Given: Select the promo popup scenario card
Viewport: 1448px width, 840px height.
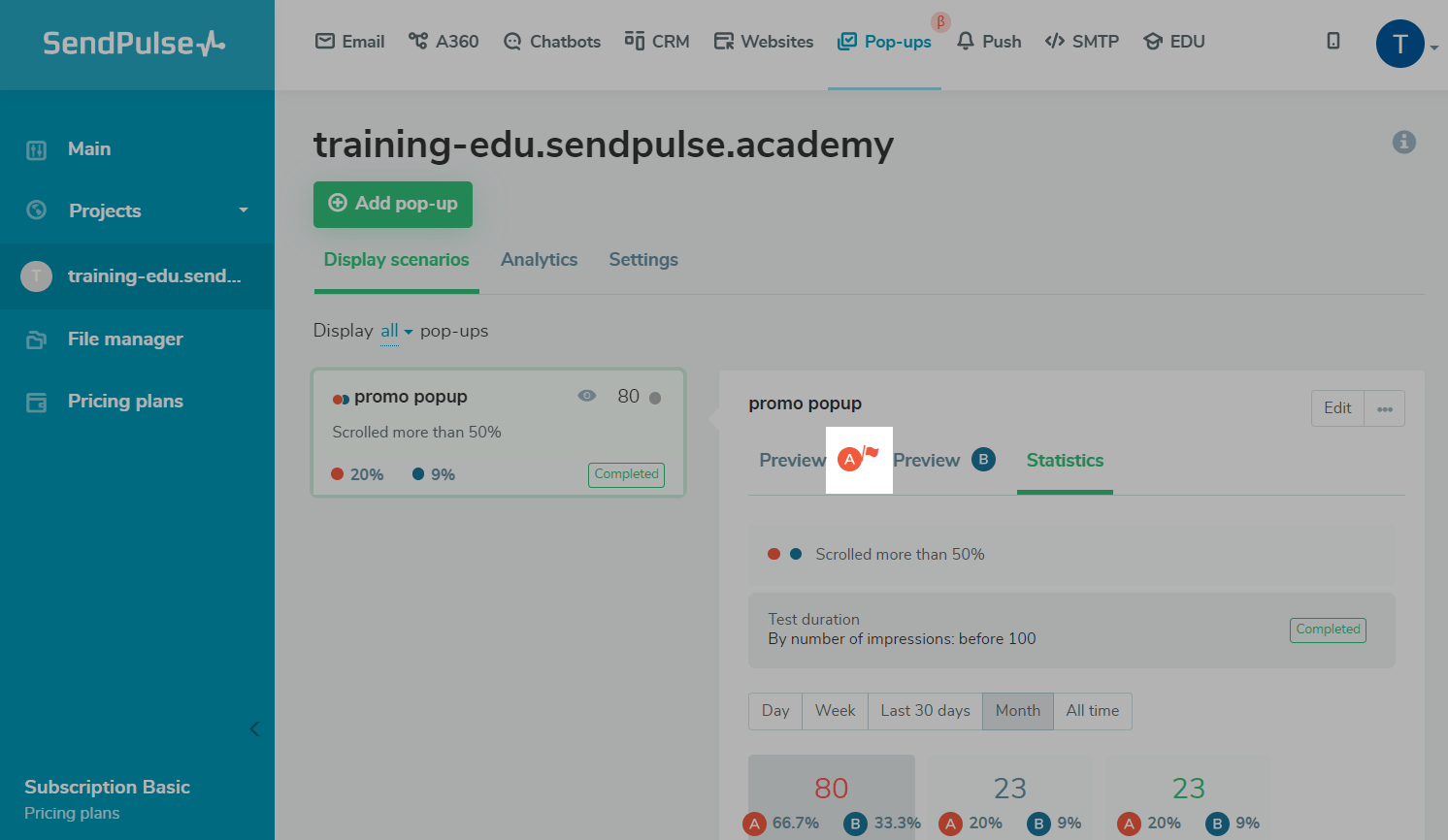Looking at the screenshot, I should [498, 433].
